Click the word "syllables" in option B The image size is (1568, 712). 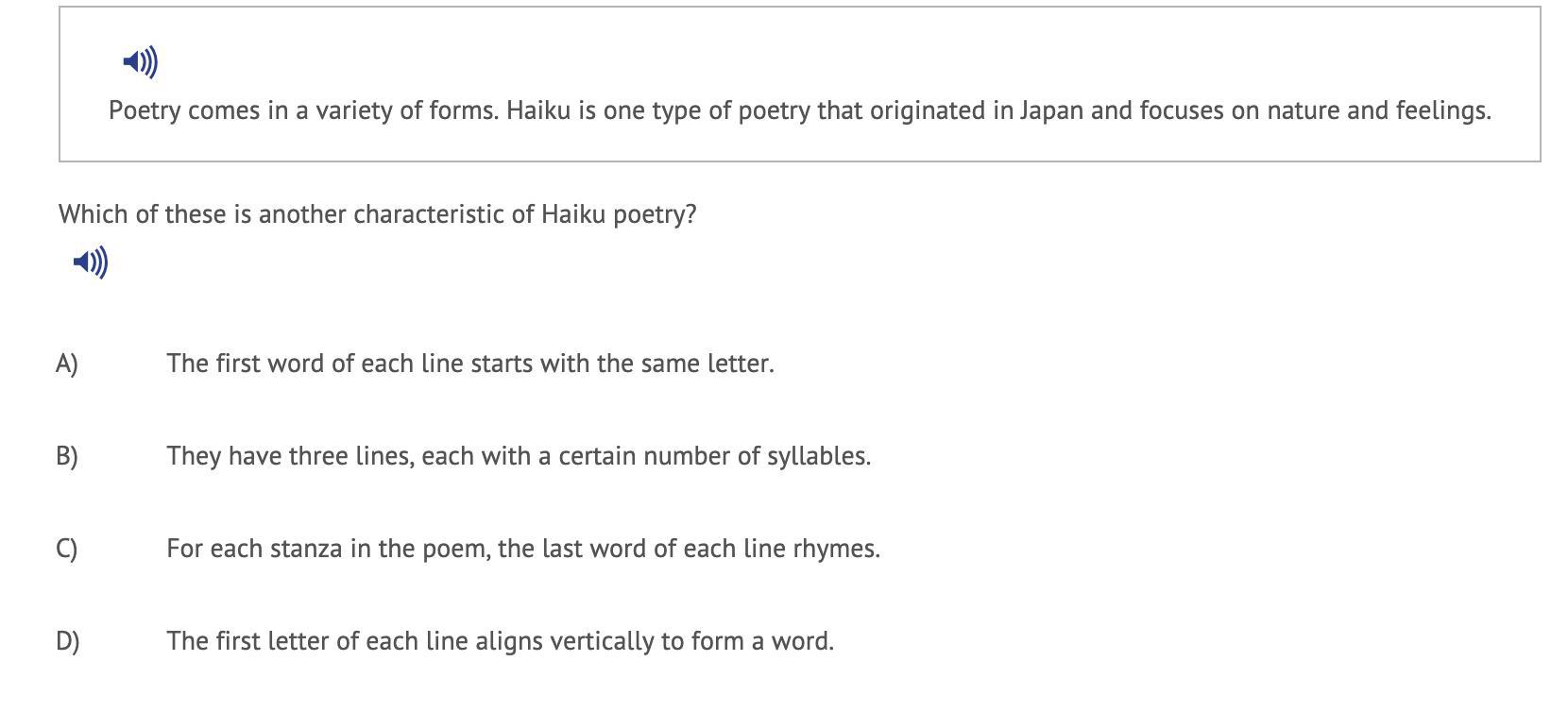[x=818, y=456]
